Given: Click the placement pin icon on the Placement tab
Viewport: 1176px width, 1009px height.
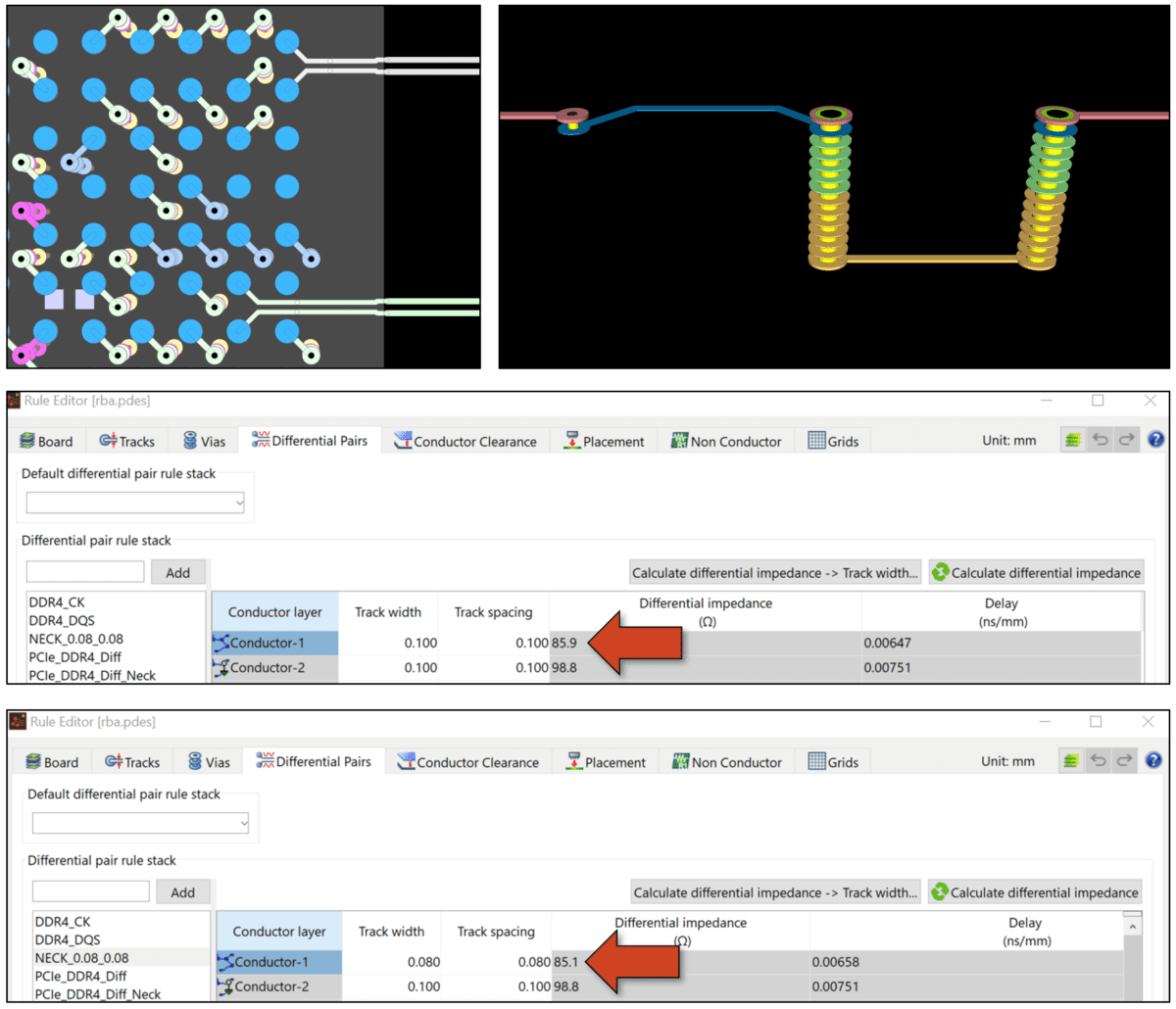Looking at the screenshot, I should (x=573, y=440).
